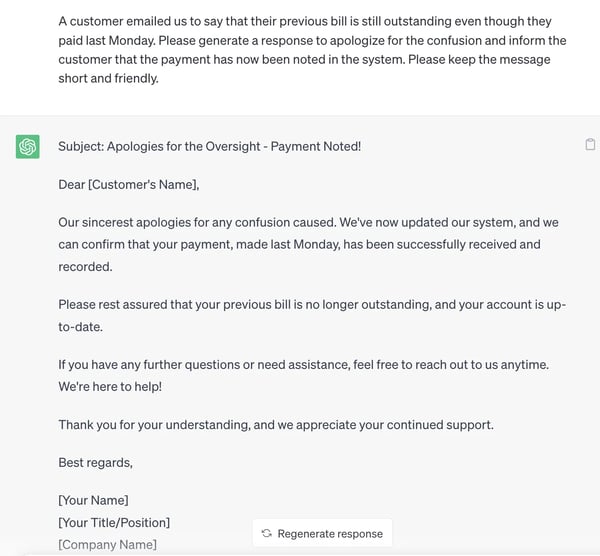The width and height of the screenshot is (600, 556).
Task: Click the word "recorded." in the response
Action: coord(85,267)
